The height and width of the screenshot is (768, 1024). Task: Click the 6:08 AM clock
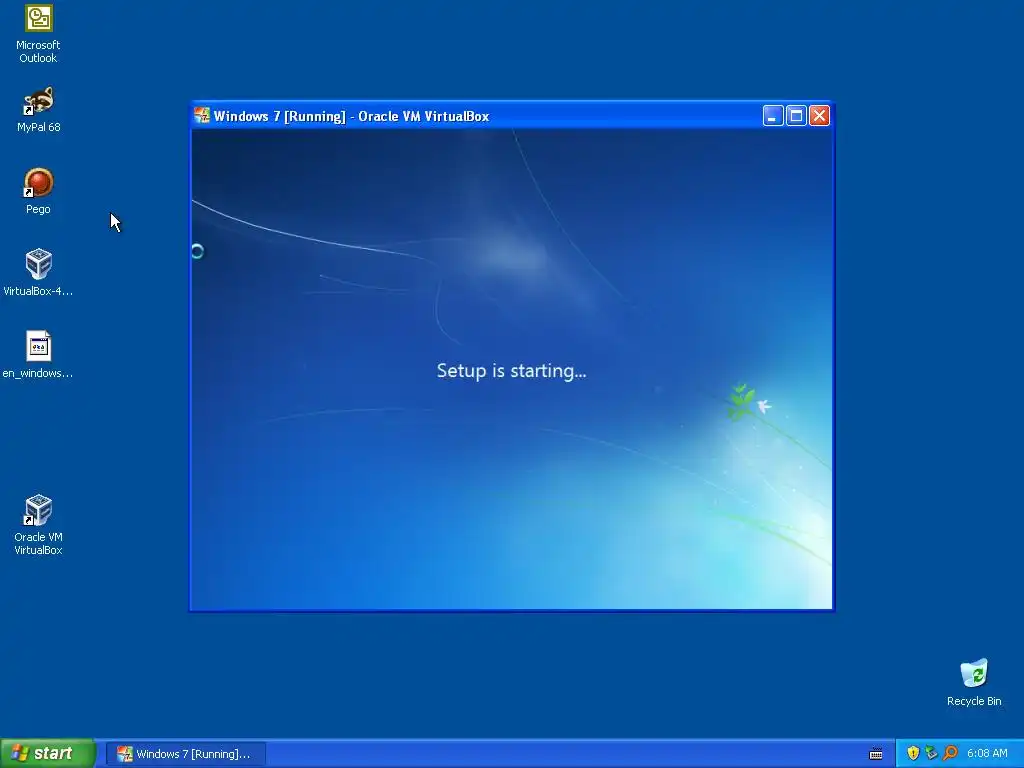click(x=987, y=753)
